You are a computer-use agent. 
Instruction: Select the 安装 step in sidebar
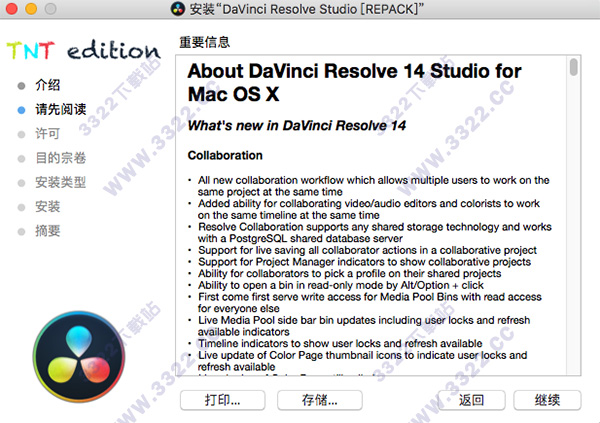[x=47, y=207]
